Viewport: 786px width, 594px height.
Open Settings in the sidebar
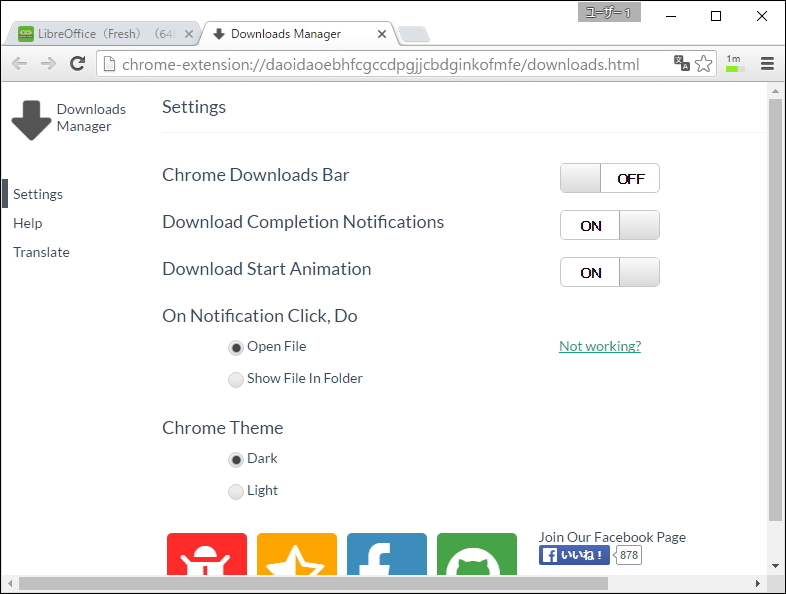(38, 194)
